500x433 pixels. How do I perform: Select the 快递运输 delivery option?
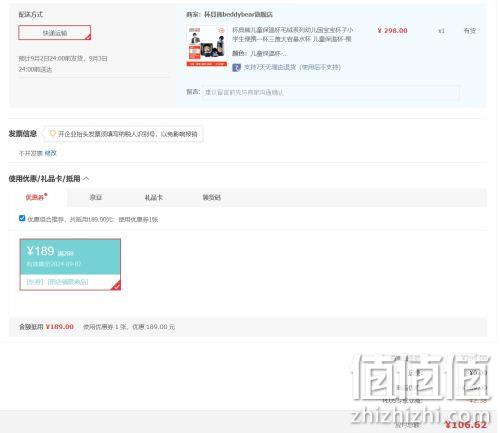click(x=54, y=33)
